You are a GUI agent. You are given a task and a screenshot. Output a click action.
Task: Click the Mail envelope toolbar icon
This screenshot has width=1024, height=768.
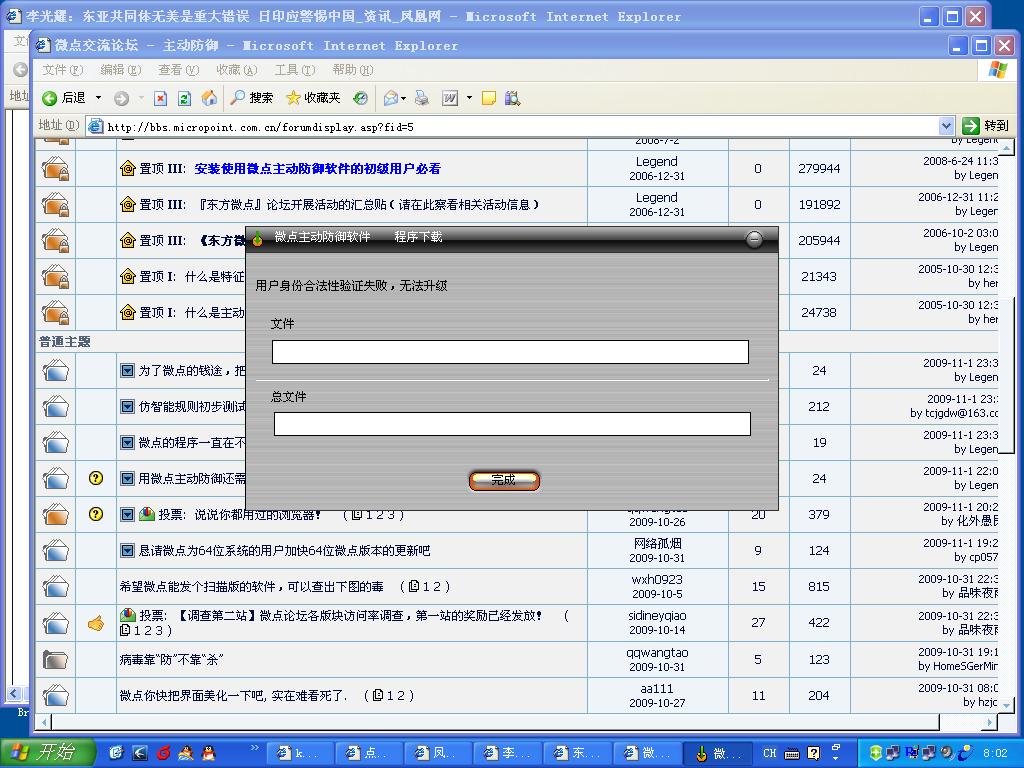391,98
